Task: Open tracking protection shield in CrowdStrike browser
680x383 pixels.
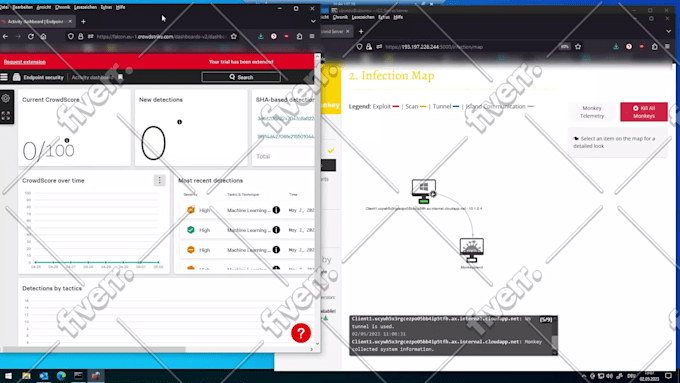Action: (x=71, y=36)
